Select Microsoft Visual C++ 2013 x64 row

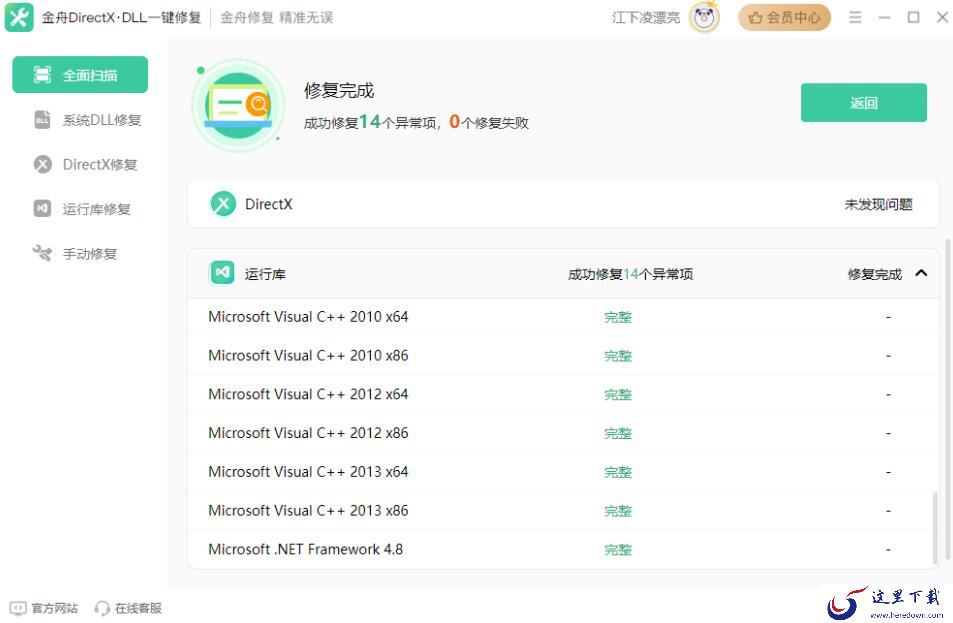(x=563, y=472)
